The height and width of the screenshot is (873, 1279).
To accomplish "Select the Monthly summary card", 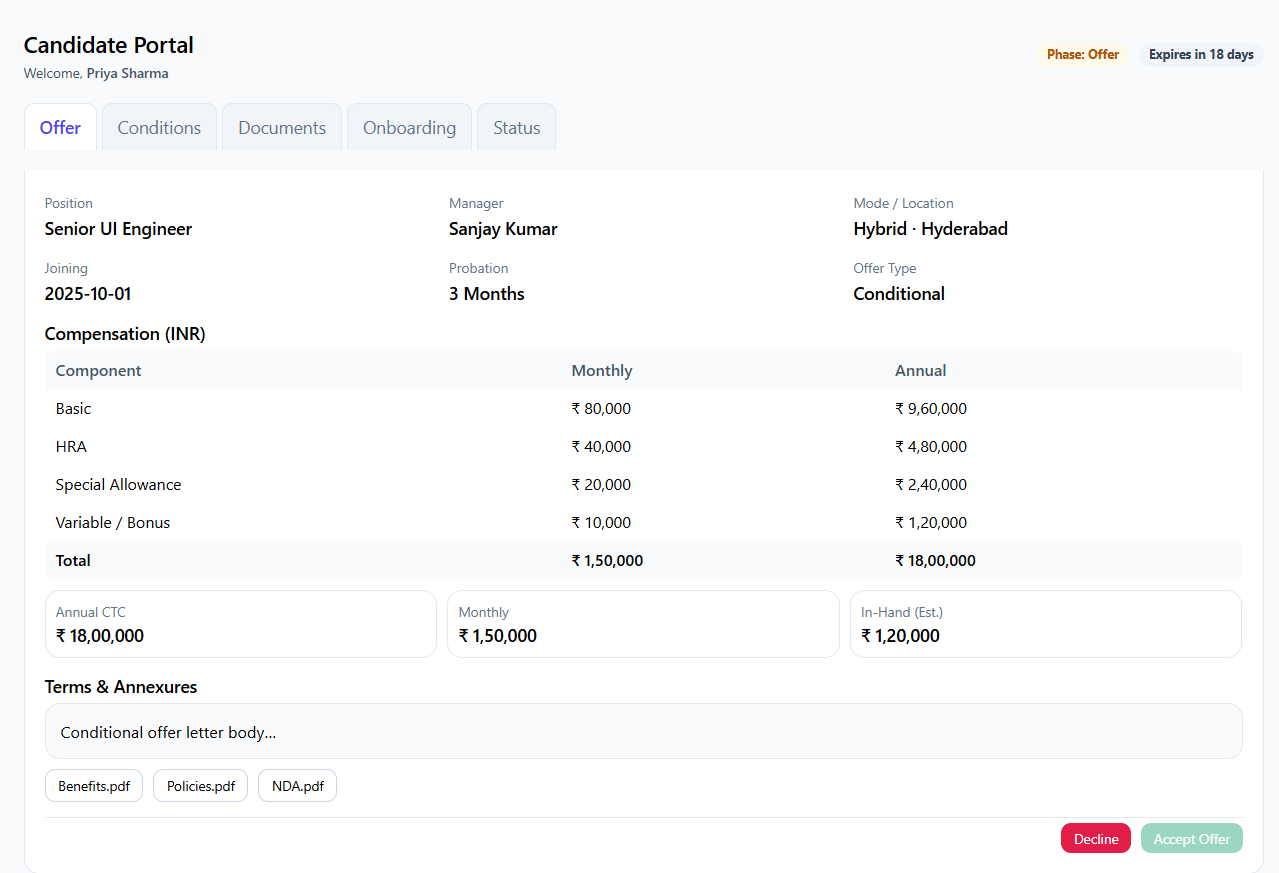I will pos(642,624).
